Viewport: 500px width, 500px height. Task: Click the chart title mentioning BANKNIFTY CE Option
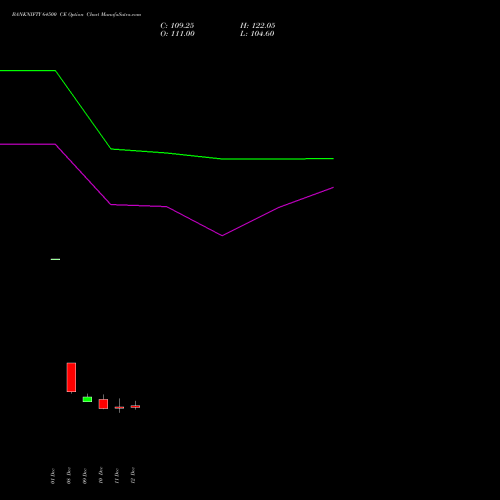(x=76, y=15)
